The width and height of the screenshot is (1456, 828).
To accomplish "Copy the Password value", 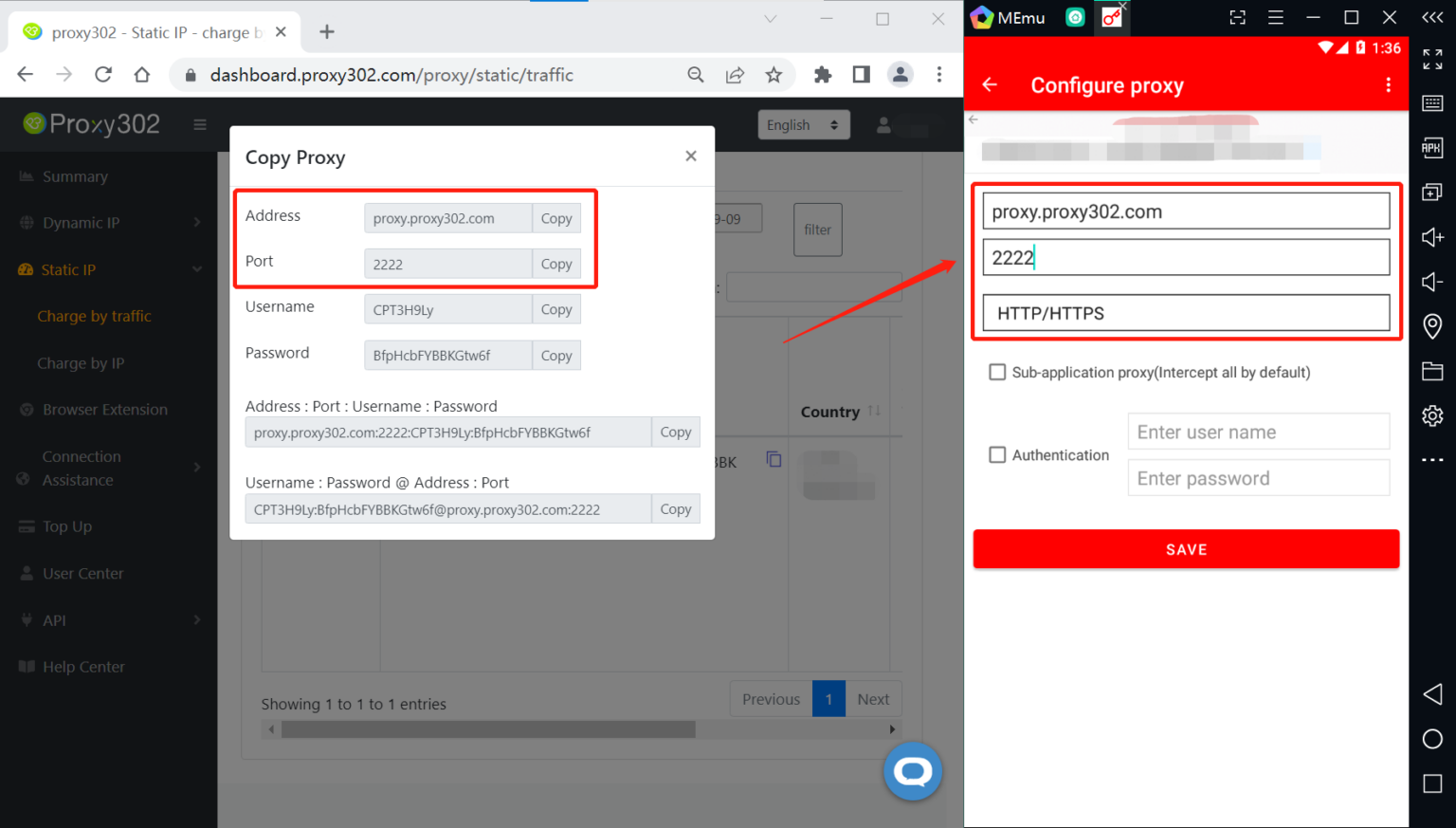I will (x=556, y=356).
